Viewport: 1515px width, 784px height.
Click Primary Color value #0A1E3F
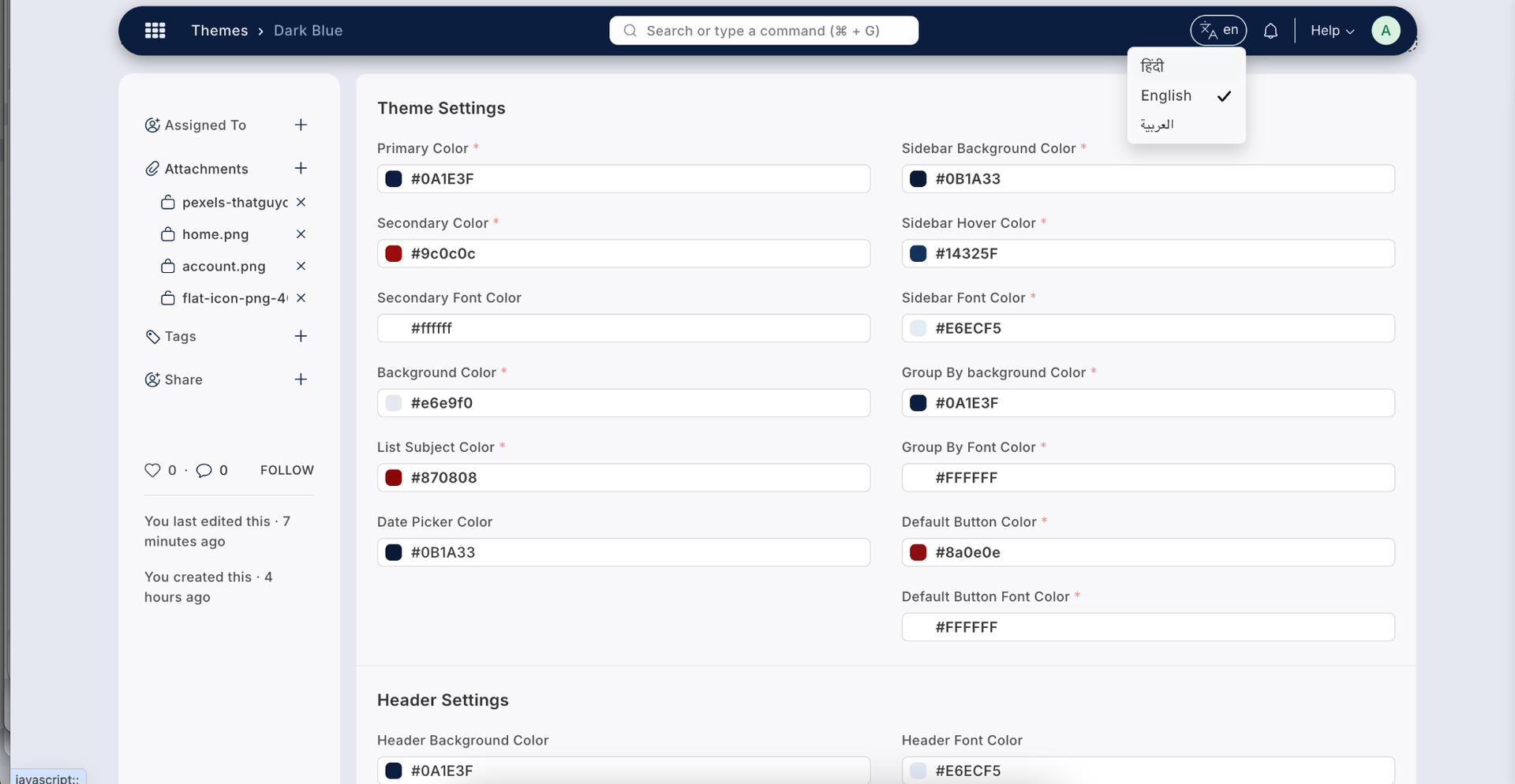tap(442, 179)
